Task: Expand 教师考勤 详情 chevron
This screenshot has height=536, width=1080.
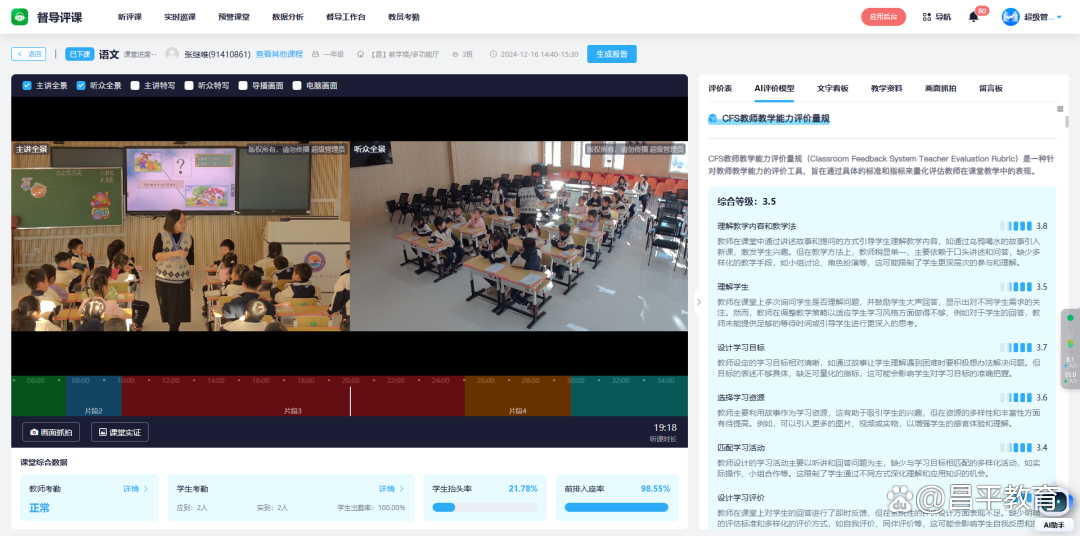Action: click(x=146, y=489)
